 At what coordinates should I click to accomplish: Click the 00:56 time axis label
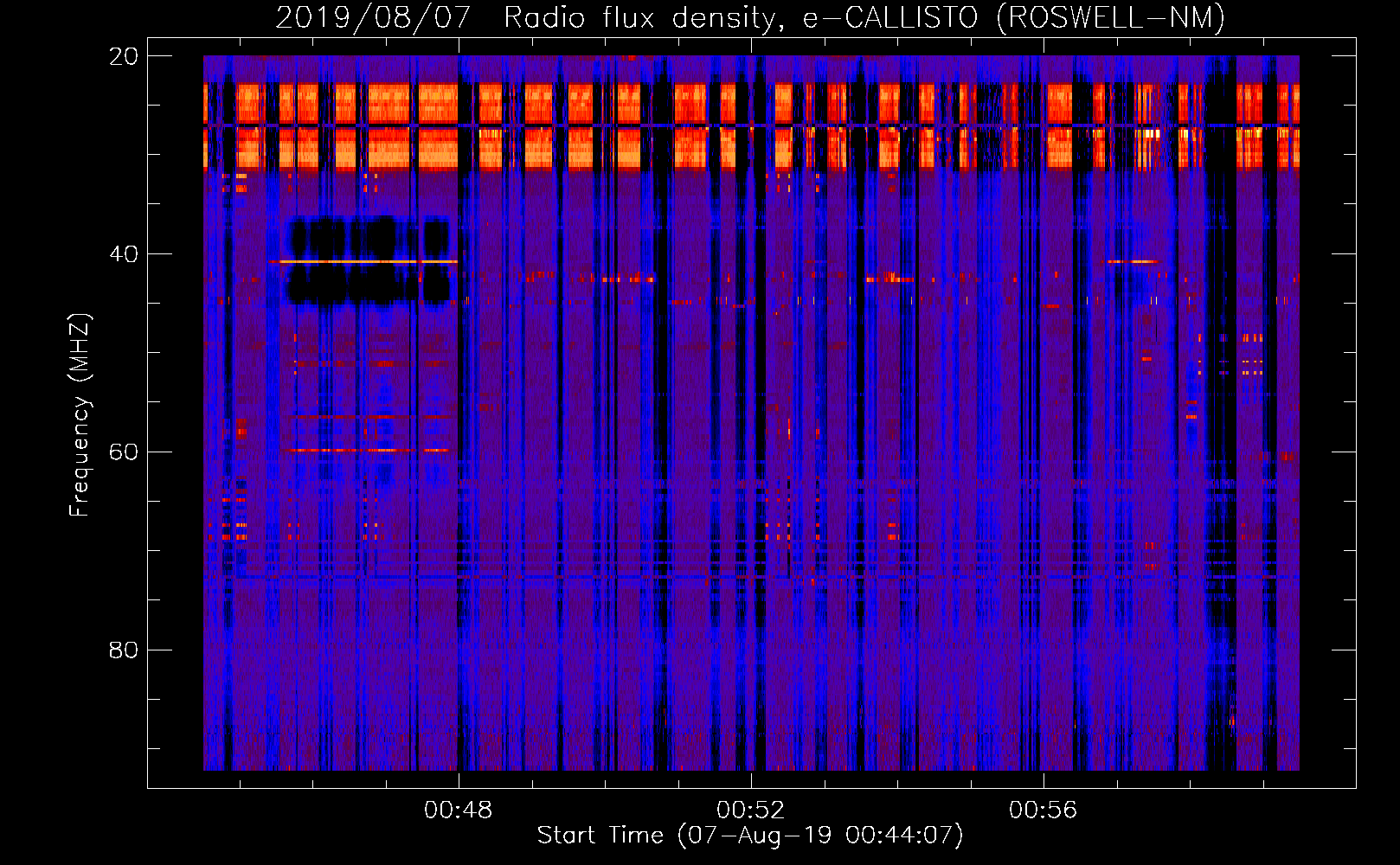(1043, 810)
